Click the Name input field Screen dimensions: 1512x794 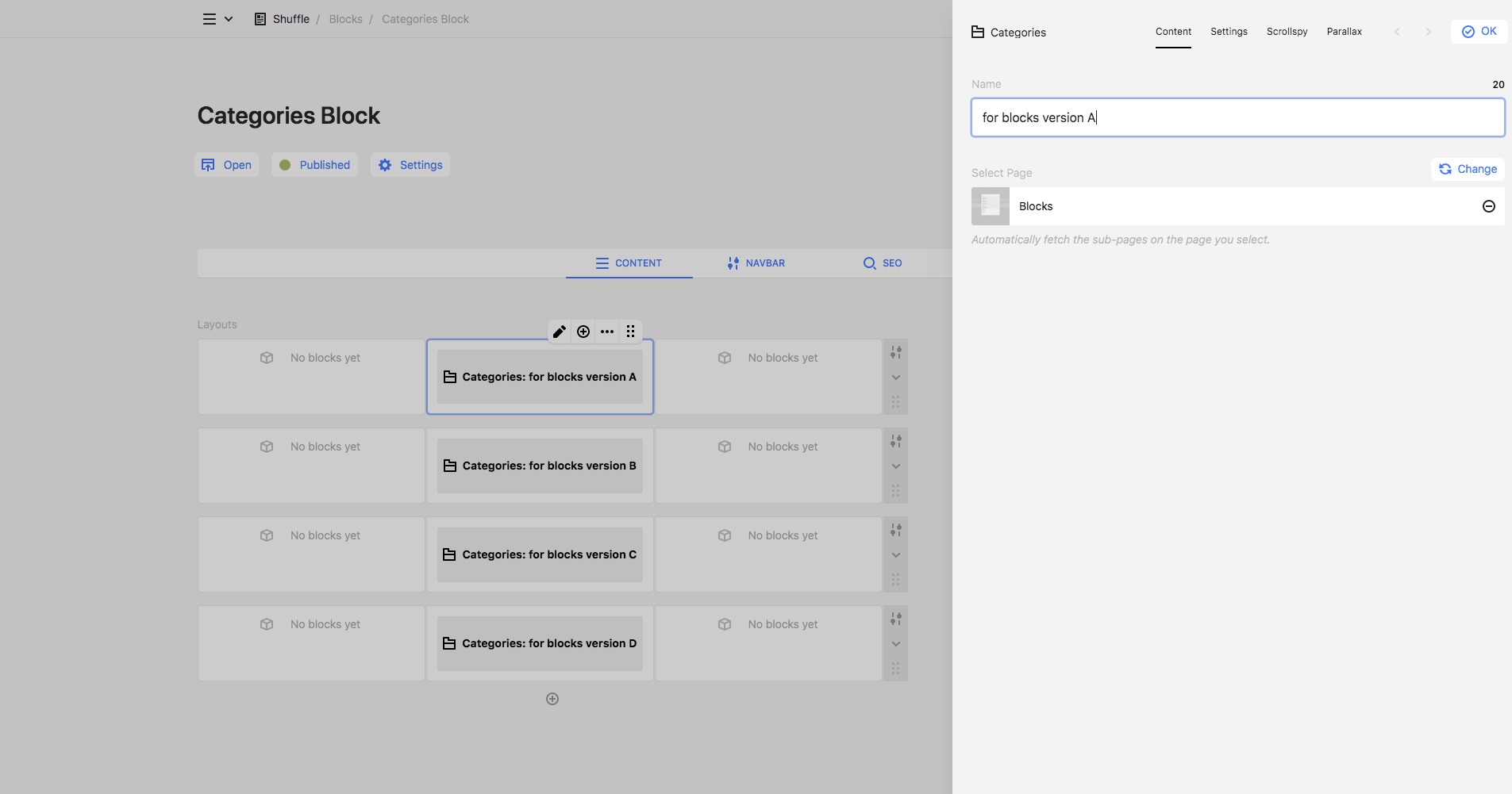click(1237, 117)
